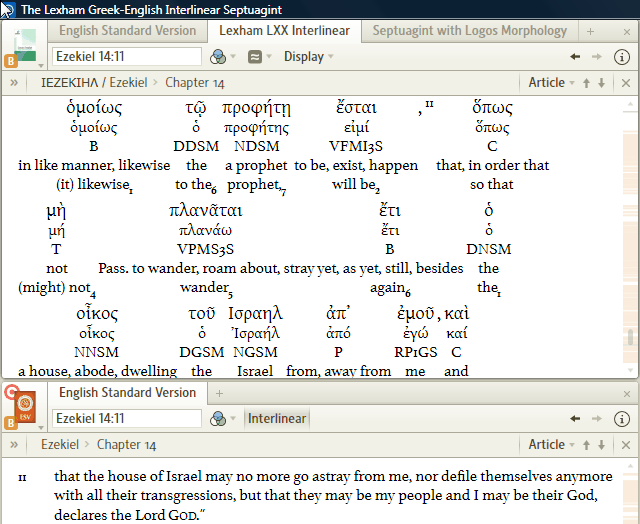
Task: Open visual filters menu in top panel
Action: [218, 57]
